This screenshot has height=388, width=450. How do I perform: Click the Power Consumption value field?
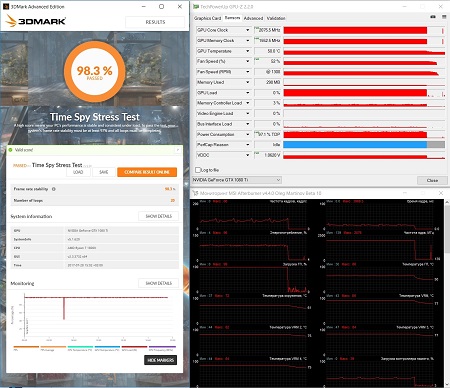click(267, 134)
